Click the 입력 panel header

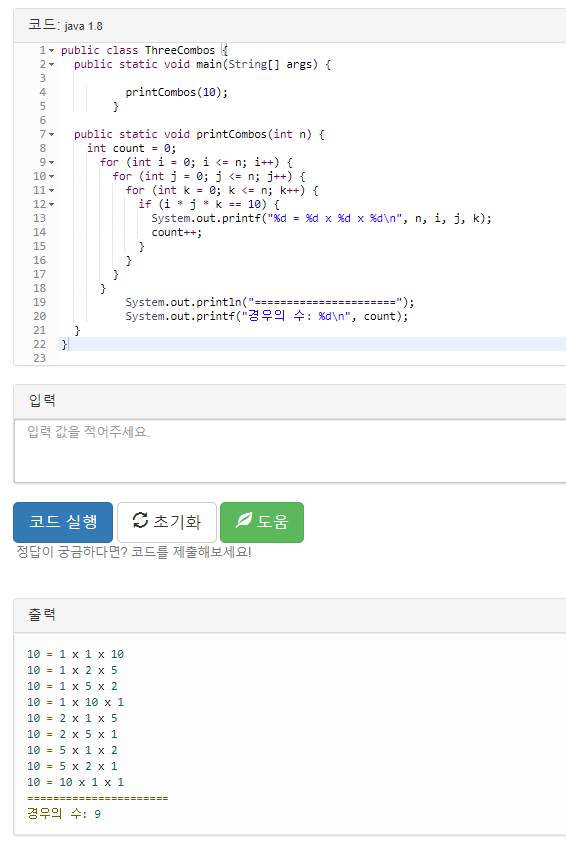(x=290, y=401)
